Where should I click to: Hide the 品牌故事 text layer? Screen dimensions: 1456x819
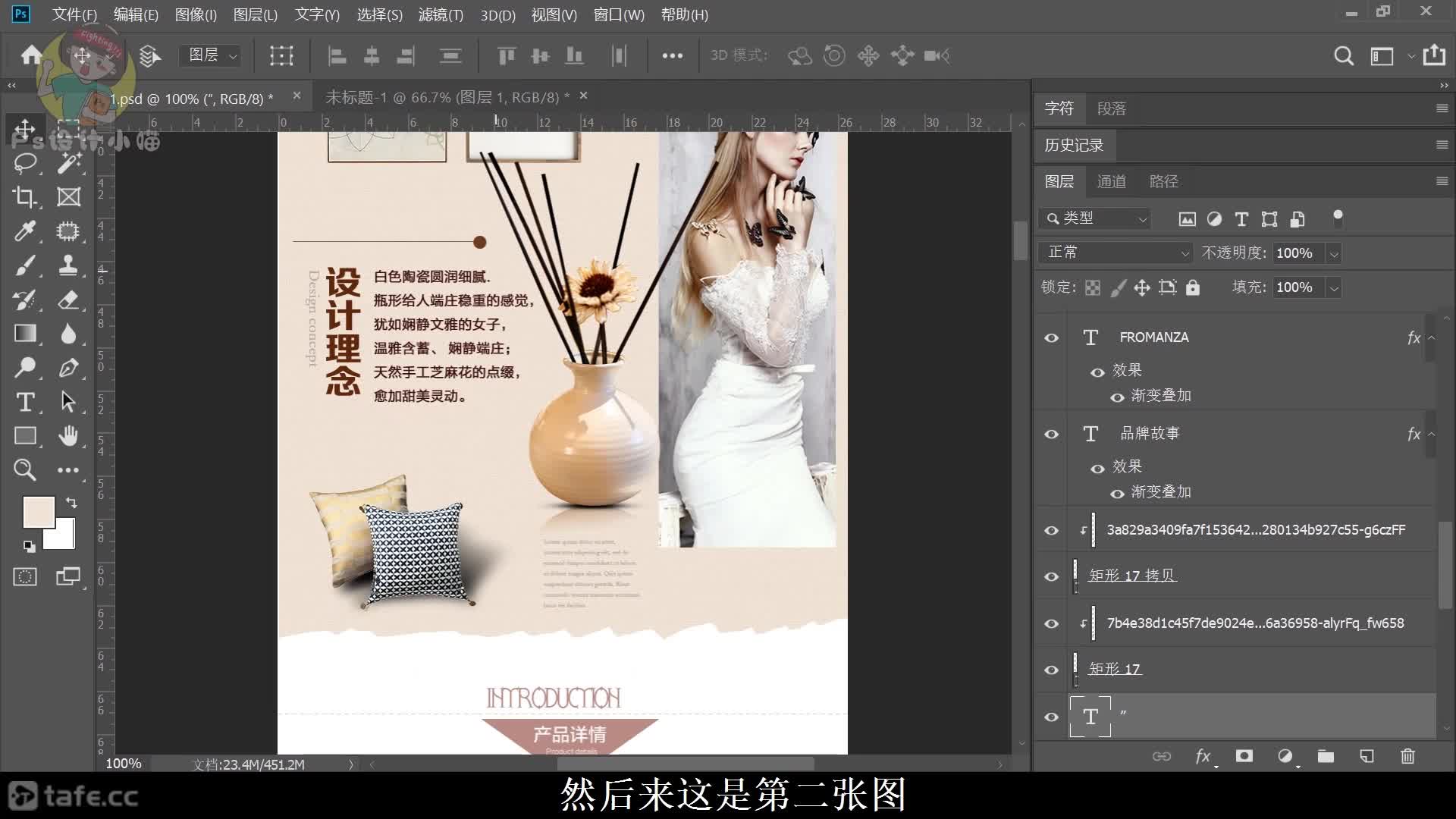[1051, 434]
